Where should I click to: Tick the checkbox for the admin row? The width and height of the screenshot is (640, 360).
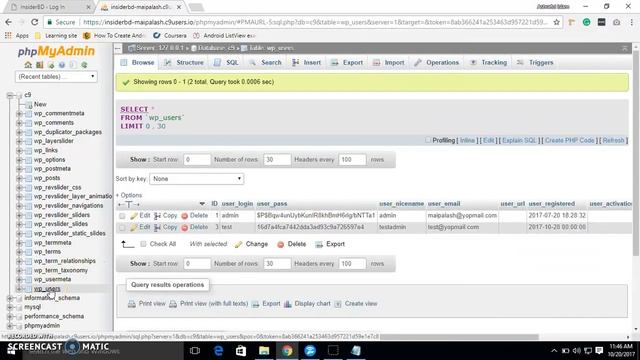pos(122,216)
